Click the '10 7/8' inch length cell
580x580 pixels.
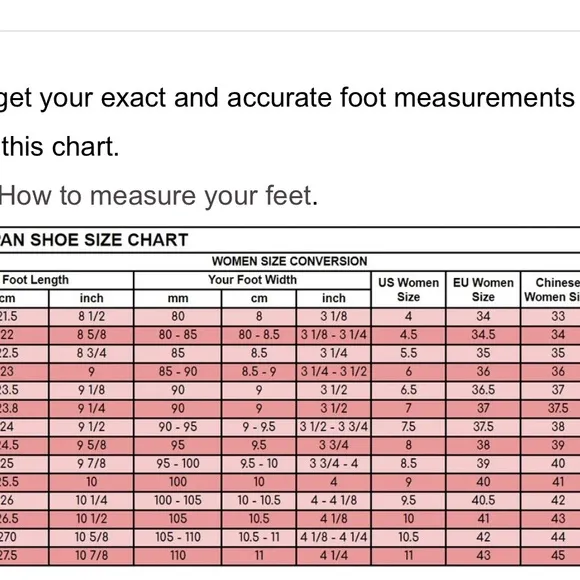point(91,555)
